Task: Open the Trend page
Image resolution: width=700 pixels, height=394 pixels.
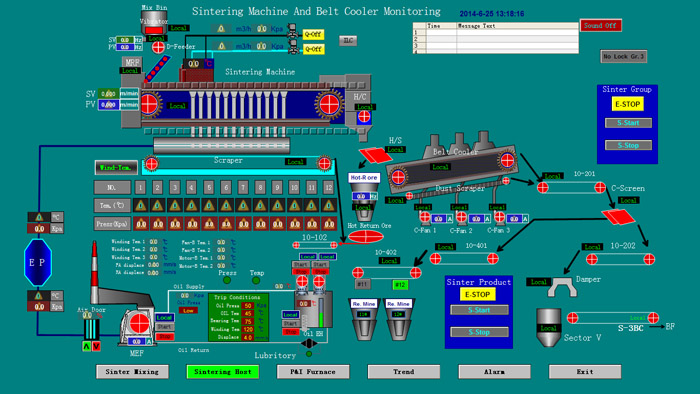Action: pyautogui.click(x=404, y=371)
